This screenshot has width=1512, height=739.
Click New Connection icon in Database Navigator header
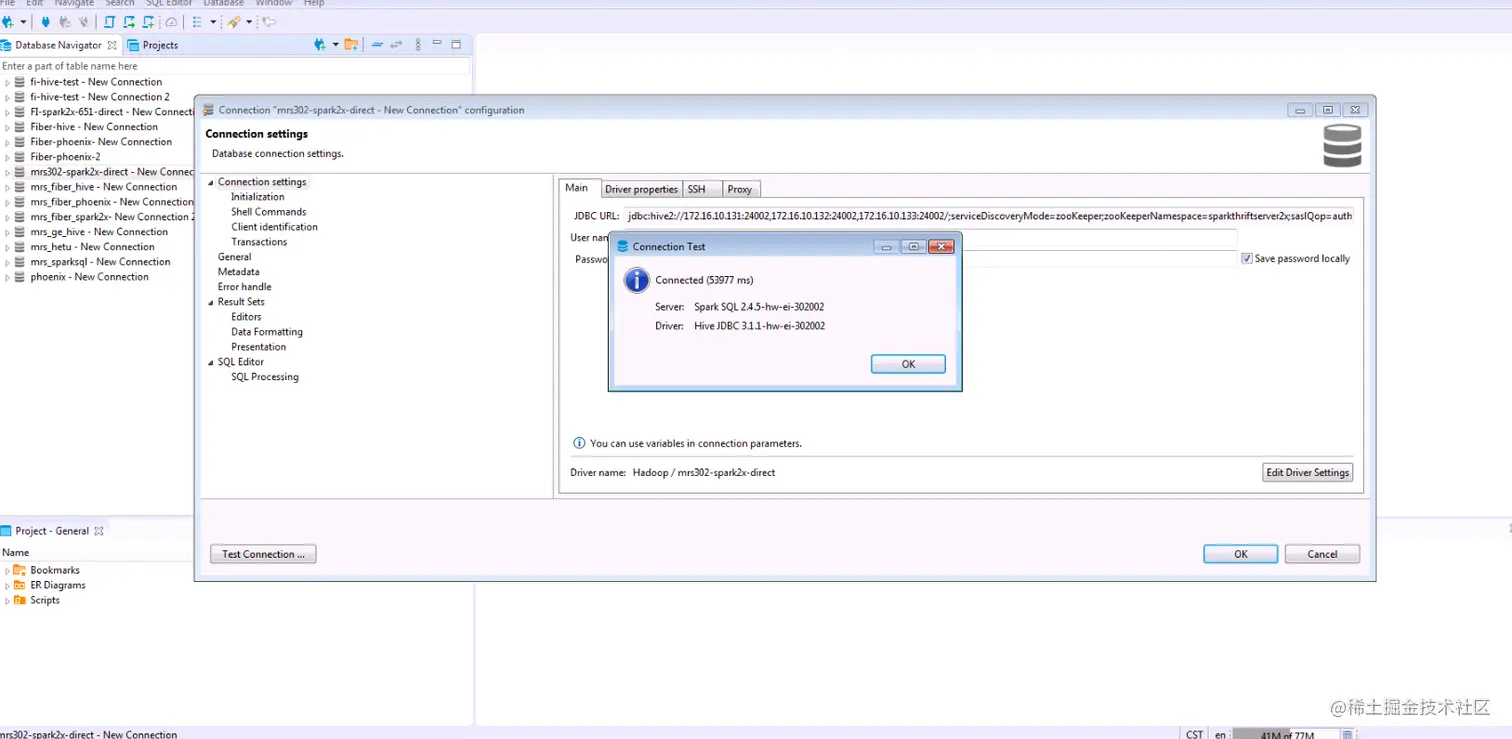coord(320,45)
